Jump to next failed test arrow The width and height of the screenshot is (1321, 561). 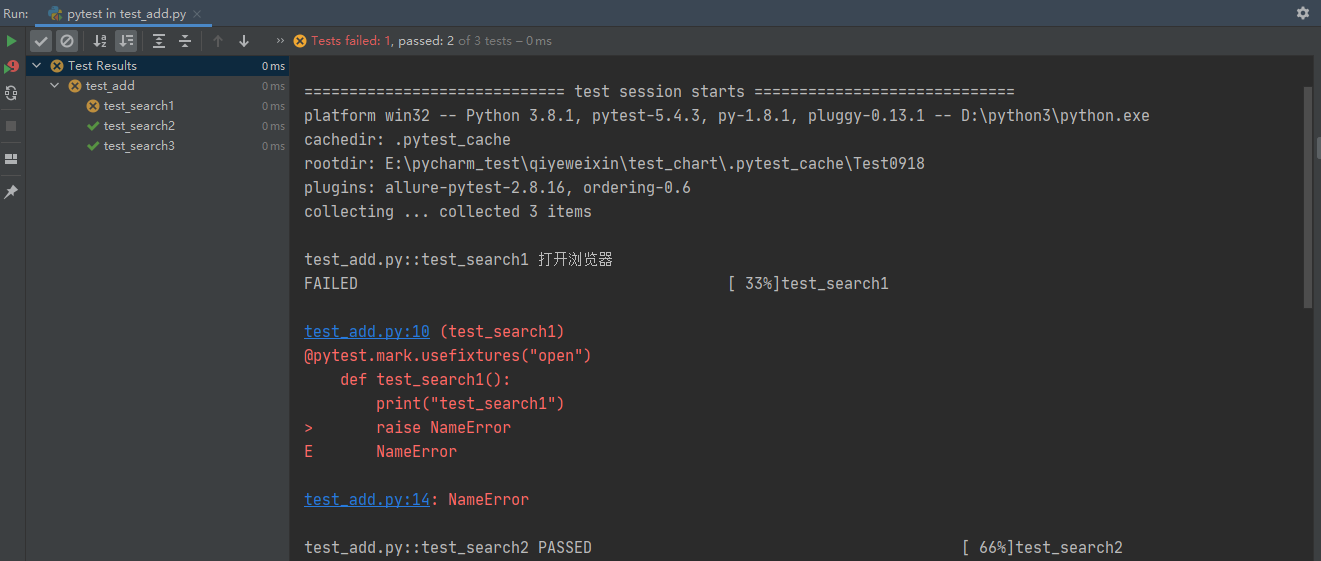click(x=244, y=41)
